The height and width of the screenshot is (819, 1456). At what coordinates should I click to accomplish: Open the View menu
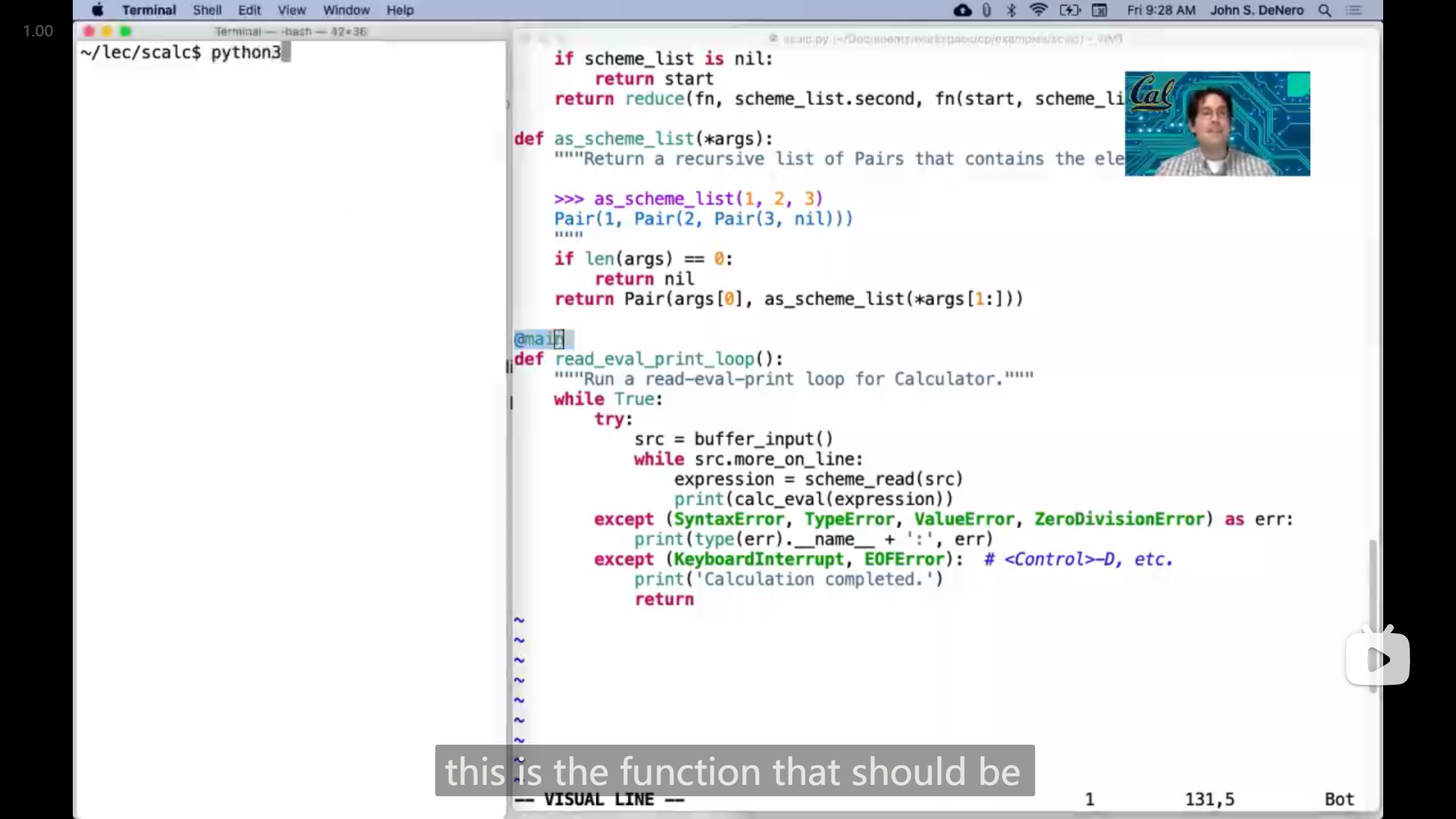[291, 10]
